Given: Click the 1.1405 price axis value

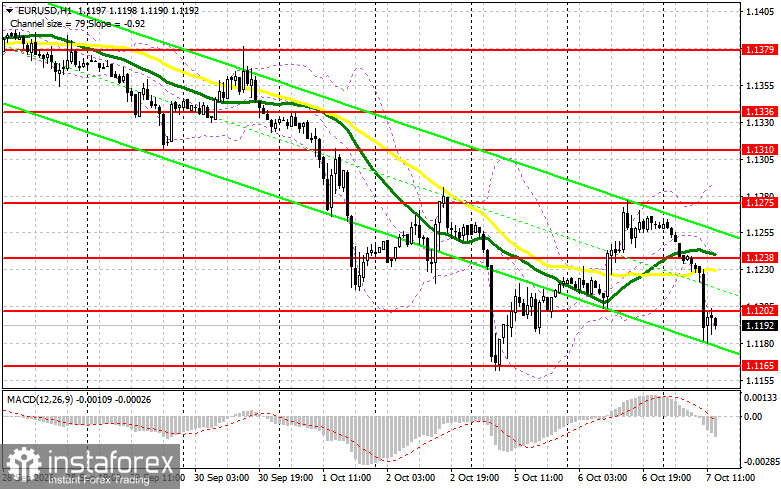Looking at the screenshot, I should click(x=760, y=11).
